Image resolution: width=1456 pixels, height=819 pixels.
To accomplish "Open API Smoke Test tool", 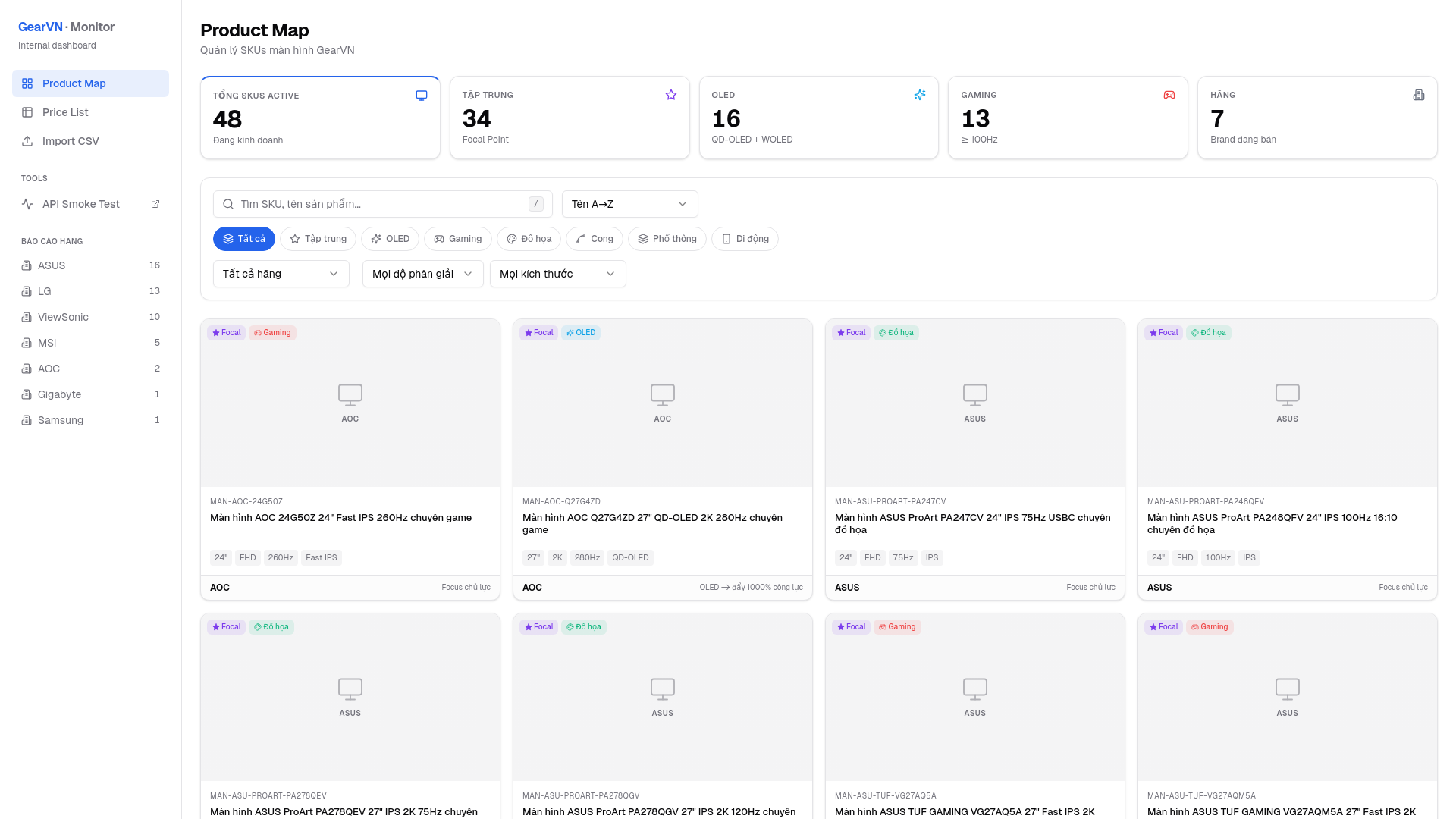I will [x=90, y=204].
